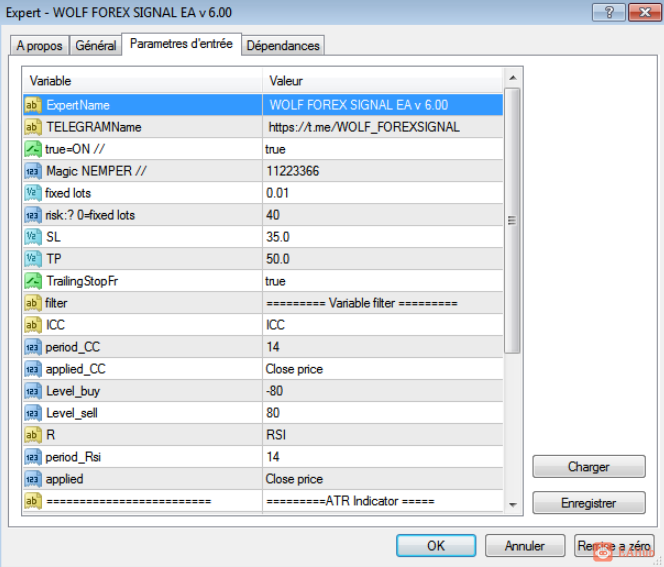
Task: Select the period_CC value 14
Action: pyautogui.click(x=383, y=347)
